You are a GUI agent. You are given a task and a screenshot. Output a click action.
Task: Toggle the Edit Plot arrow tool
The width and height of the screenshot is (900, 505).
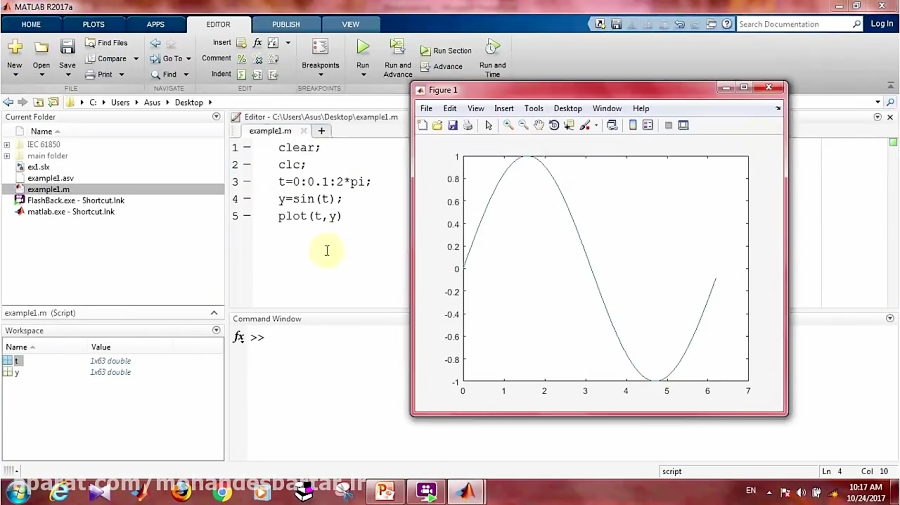(488, 125)
